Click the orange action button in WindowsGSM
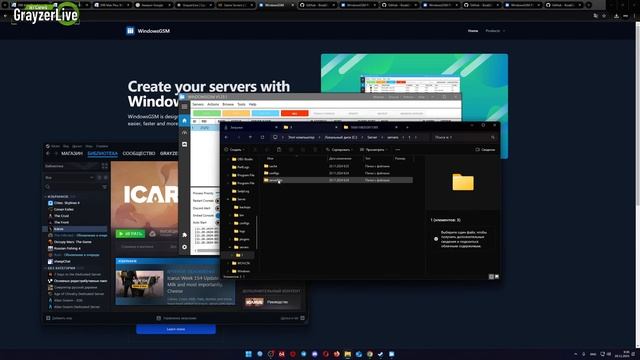The height and width of the screenshot is (360, 640). (x=236, y=113)
